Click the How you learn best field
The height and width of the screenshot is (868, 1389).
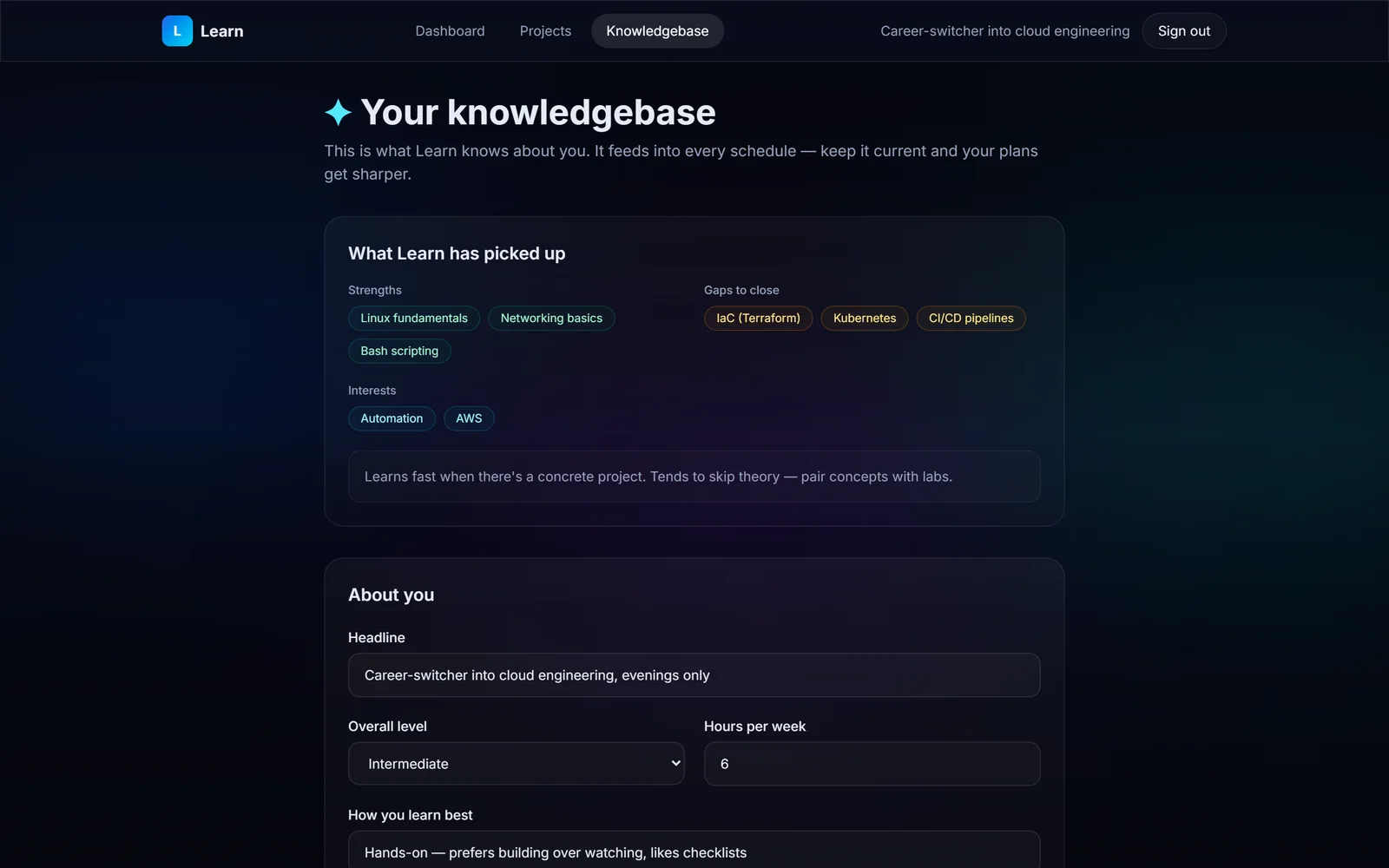click(694, 851)
